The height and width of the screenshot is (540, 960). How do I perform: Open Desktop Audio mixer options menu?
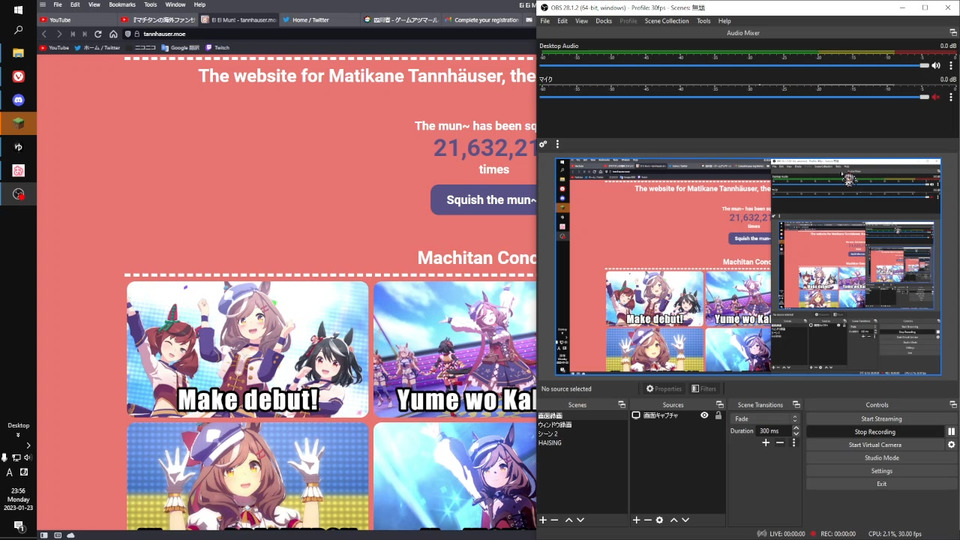tap(951, 66)
